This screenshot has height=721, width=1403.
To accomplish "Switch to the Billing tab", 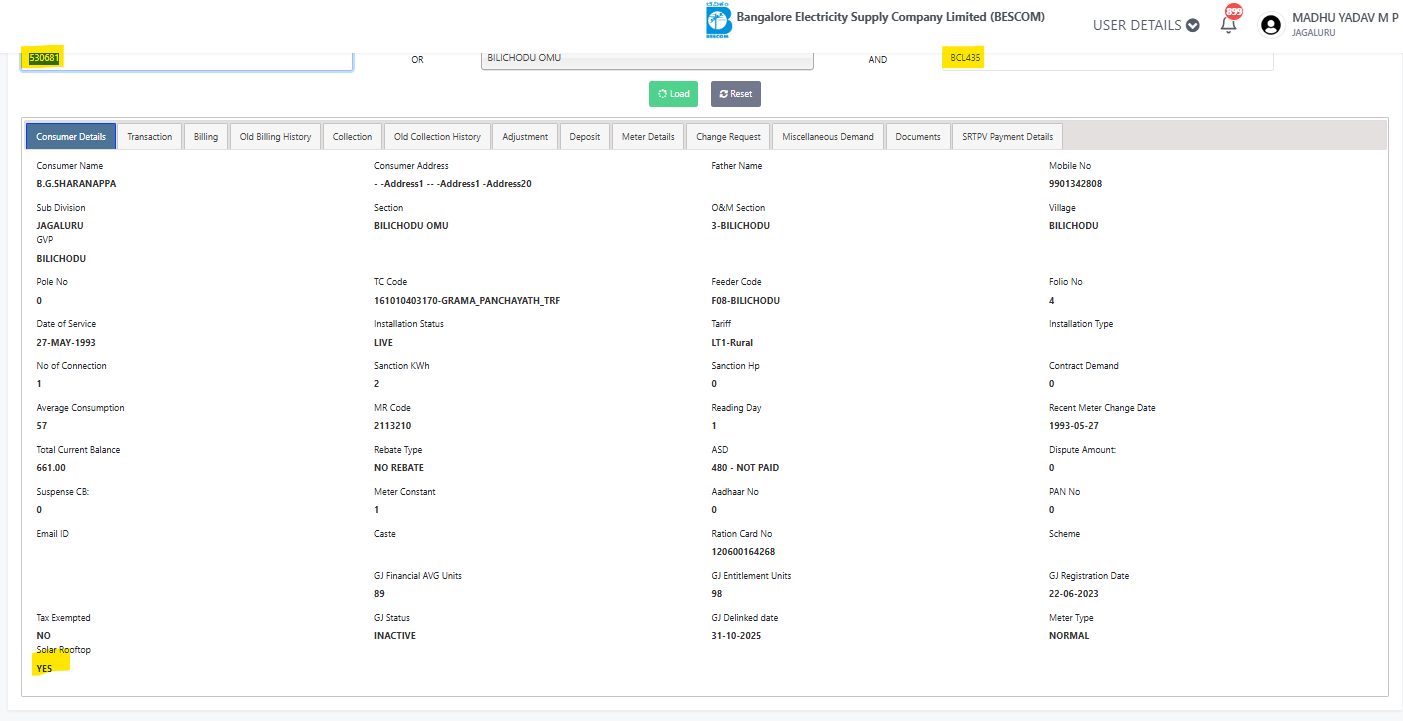I will (206, 137).
